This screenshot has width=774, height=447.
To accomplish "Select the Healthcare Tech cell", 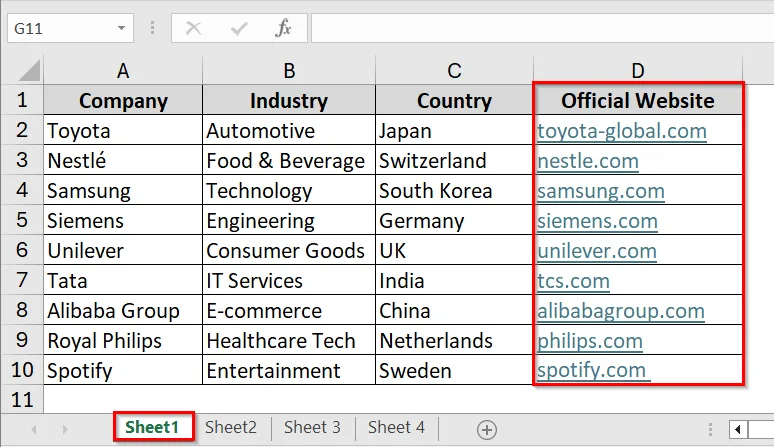I will (x=289, y=340).
